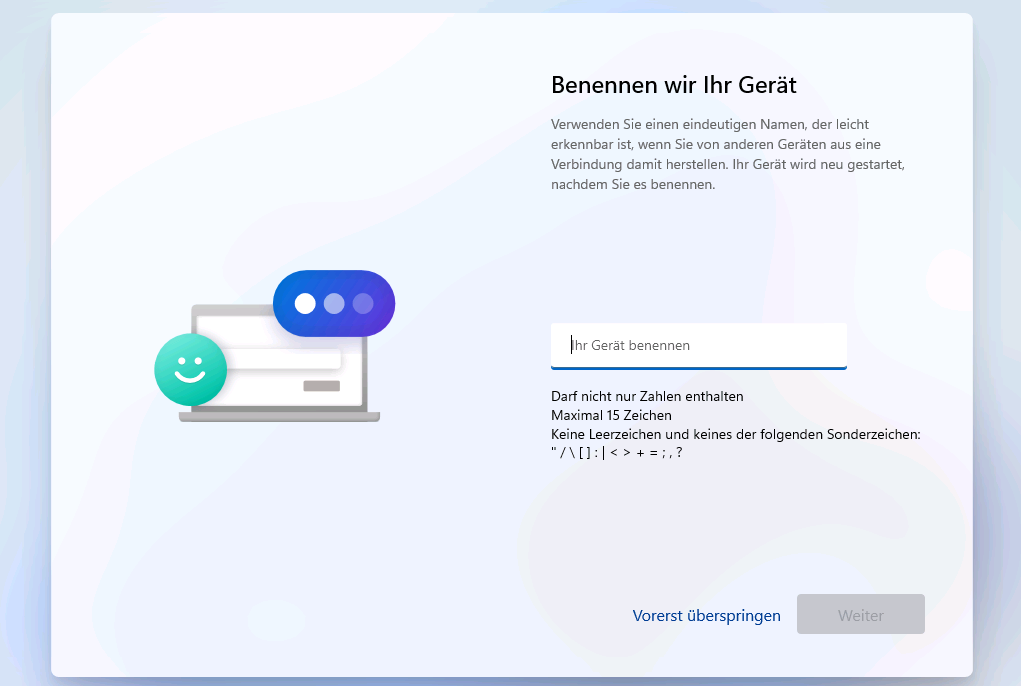Click the greyed-out Weiter button
The height and width of the screenshot is (686, 1021).
(860, 614)
